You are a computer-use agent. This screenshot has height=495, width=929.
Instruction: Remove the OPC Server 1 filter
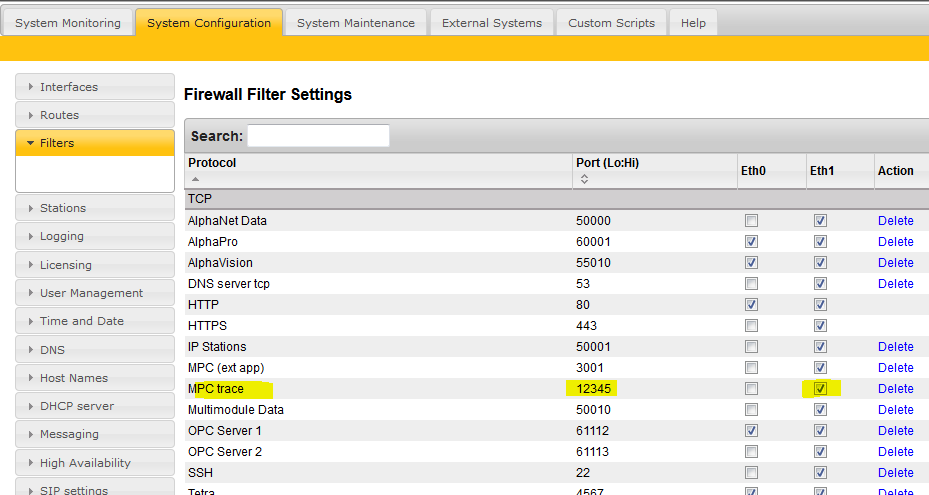(895, 431)
